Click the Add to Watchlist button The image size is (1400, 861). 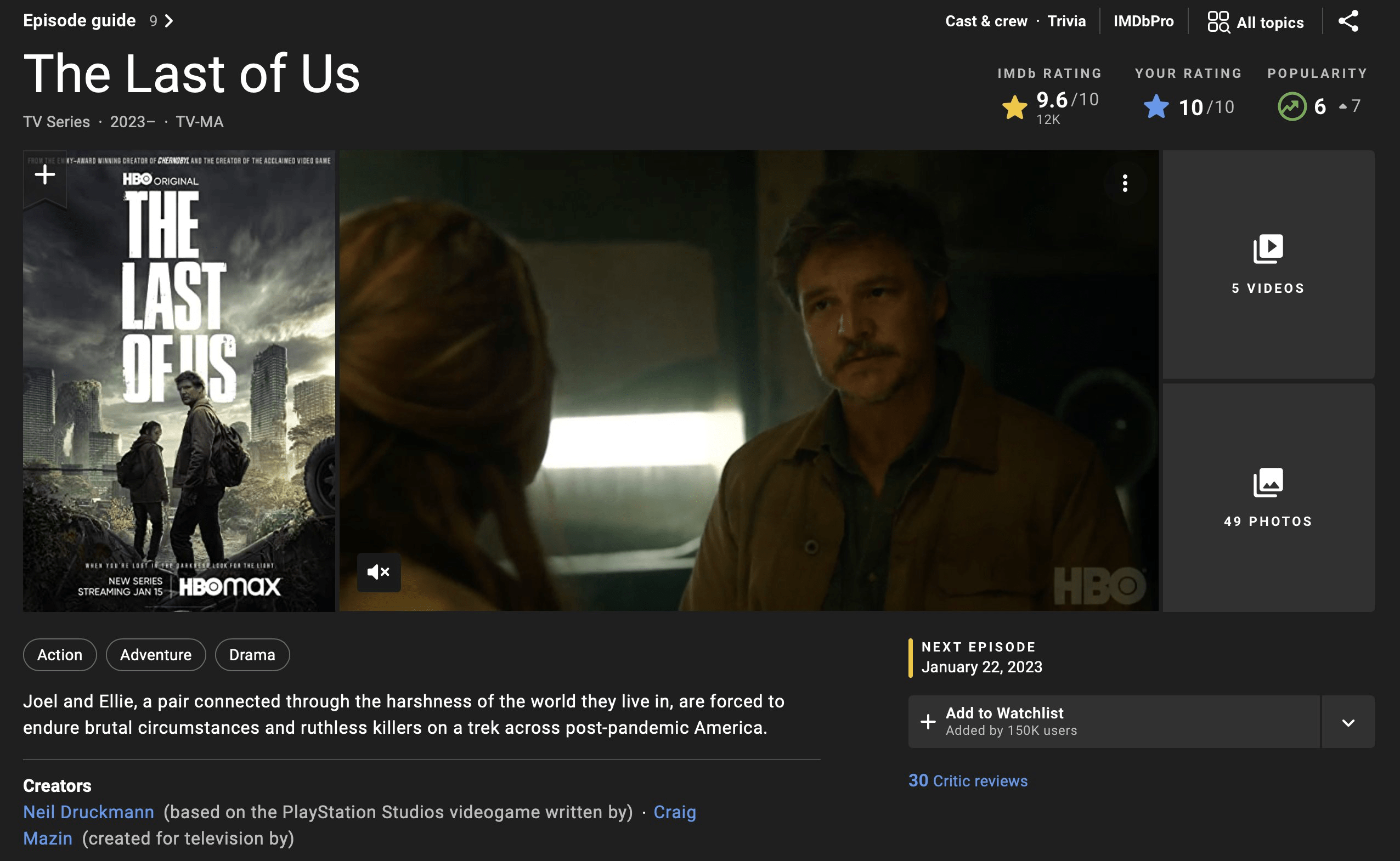pos(1004,712)
